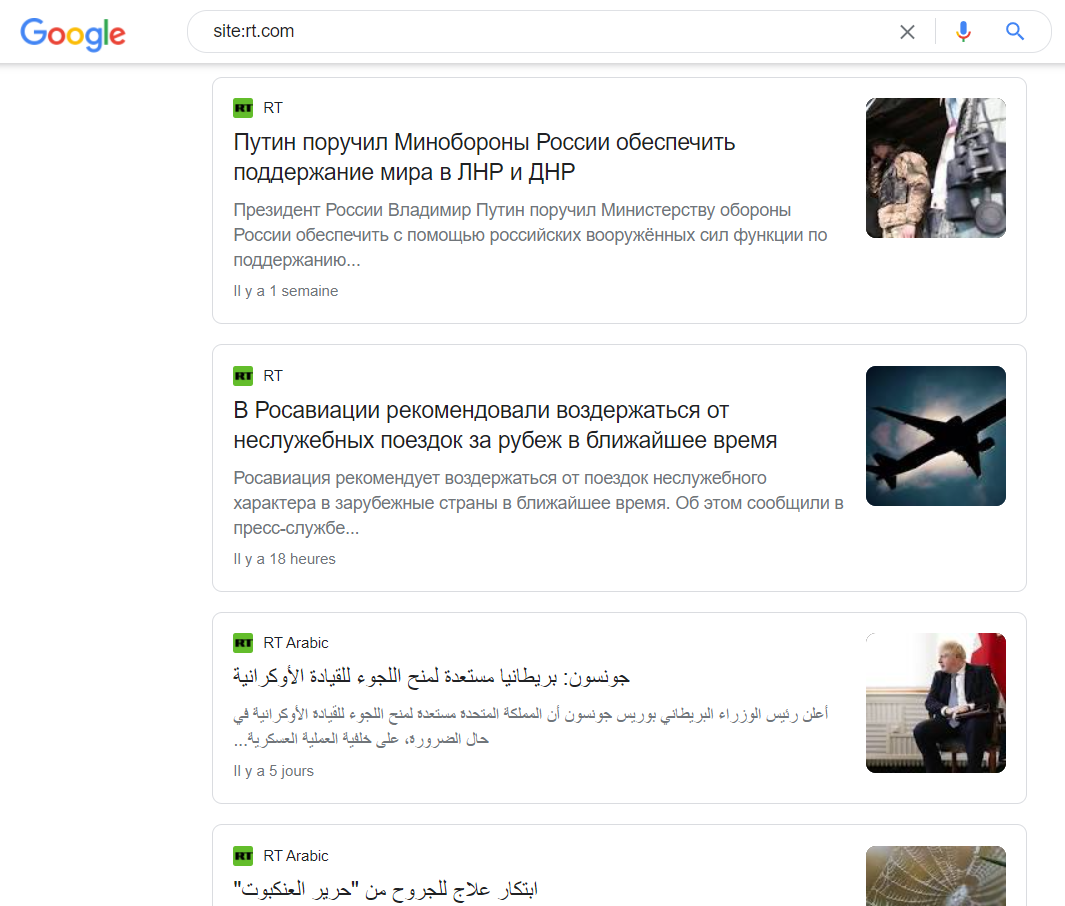The image size is (1065, 906).
Task: Open the airplane silhouette thumbnail
Action: tap(936, 436)
